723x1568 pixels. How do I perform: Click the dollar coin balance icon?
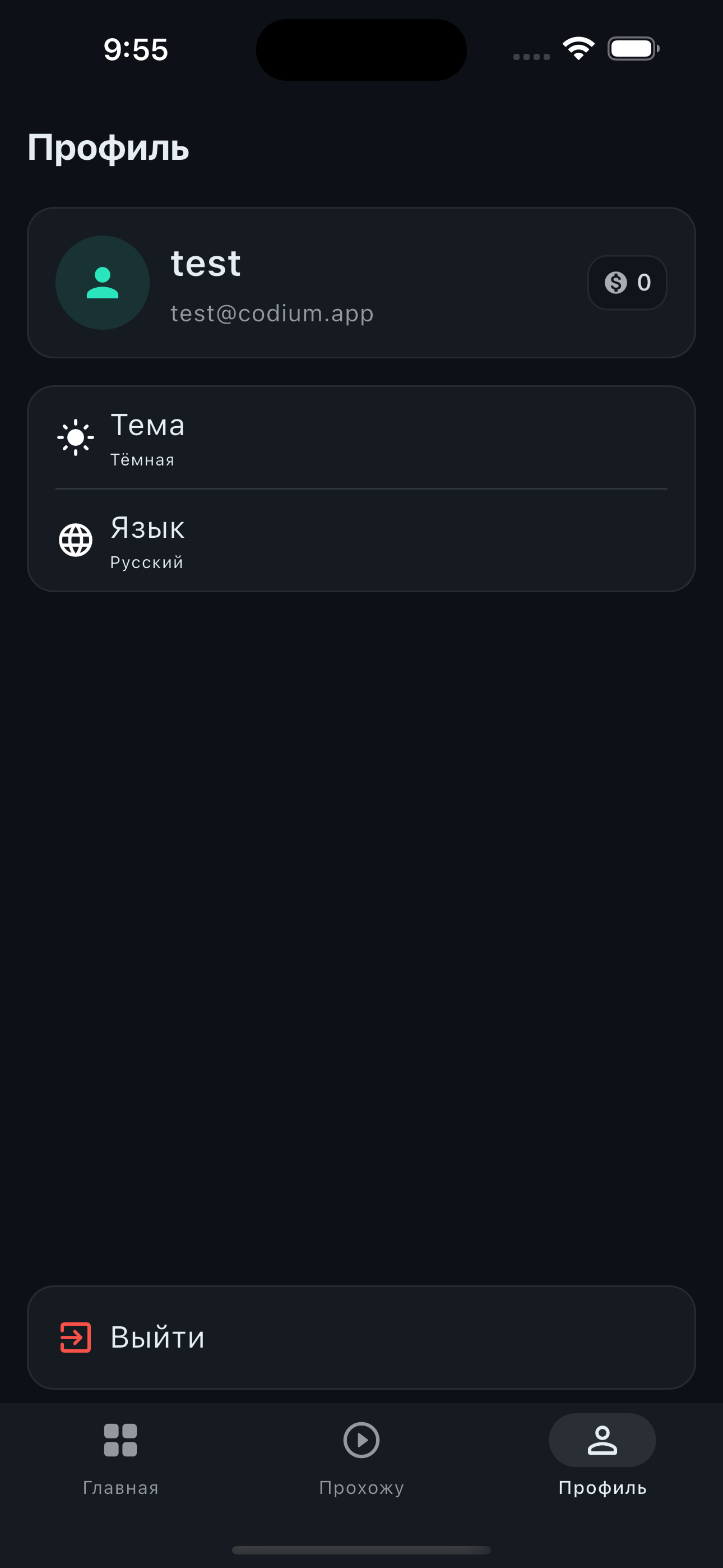click(x=615, y=283)
